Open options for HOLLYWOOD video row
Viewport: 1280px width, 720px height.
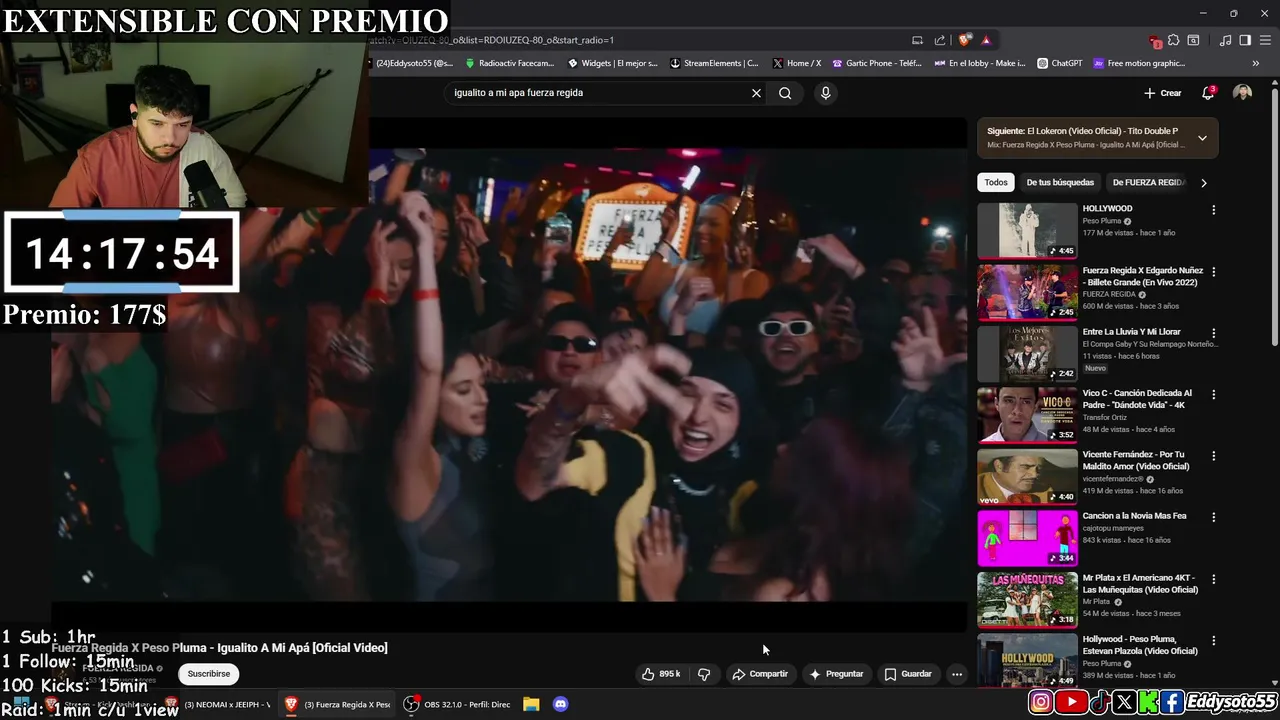pos(1213,210)
